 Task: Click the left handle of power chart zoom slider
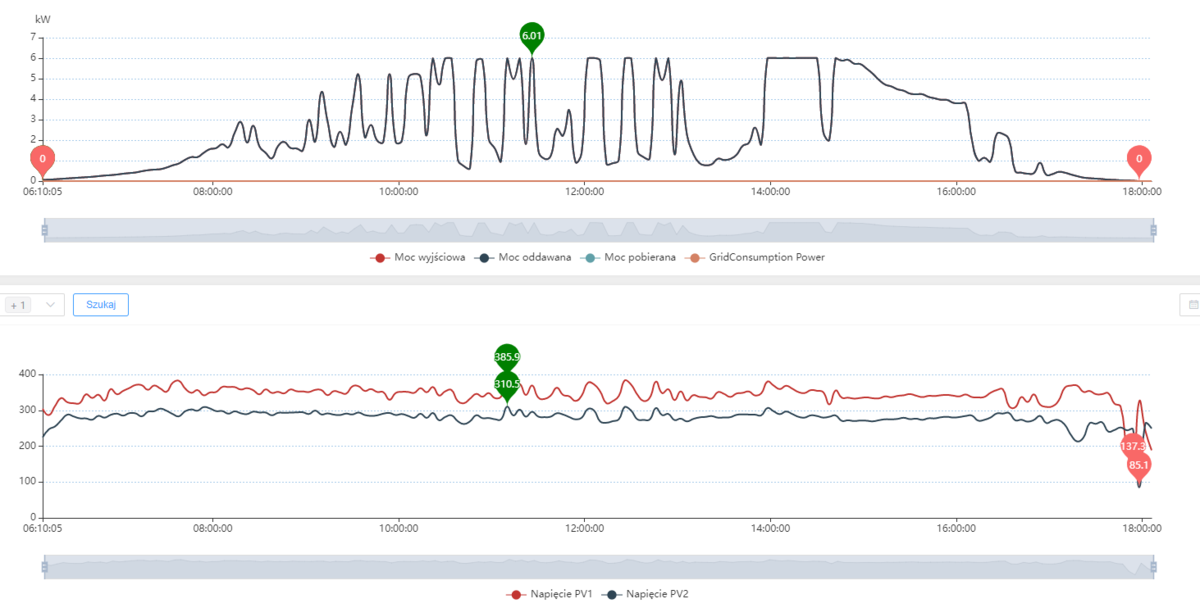pos(44,230)
